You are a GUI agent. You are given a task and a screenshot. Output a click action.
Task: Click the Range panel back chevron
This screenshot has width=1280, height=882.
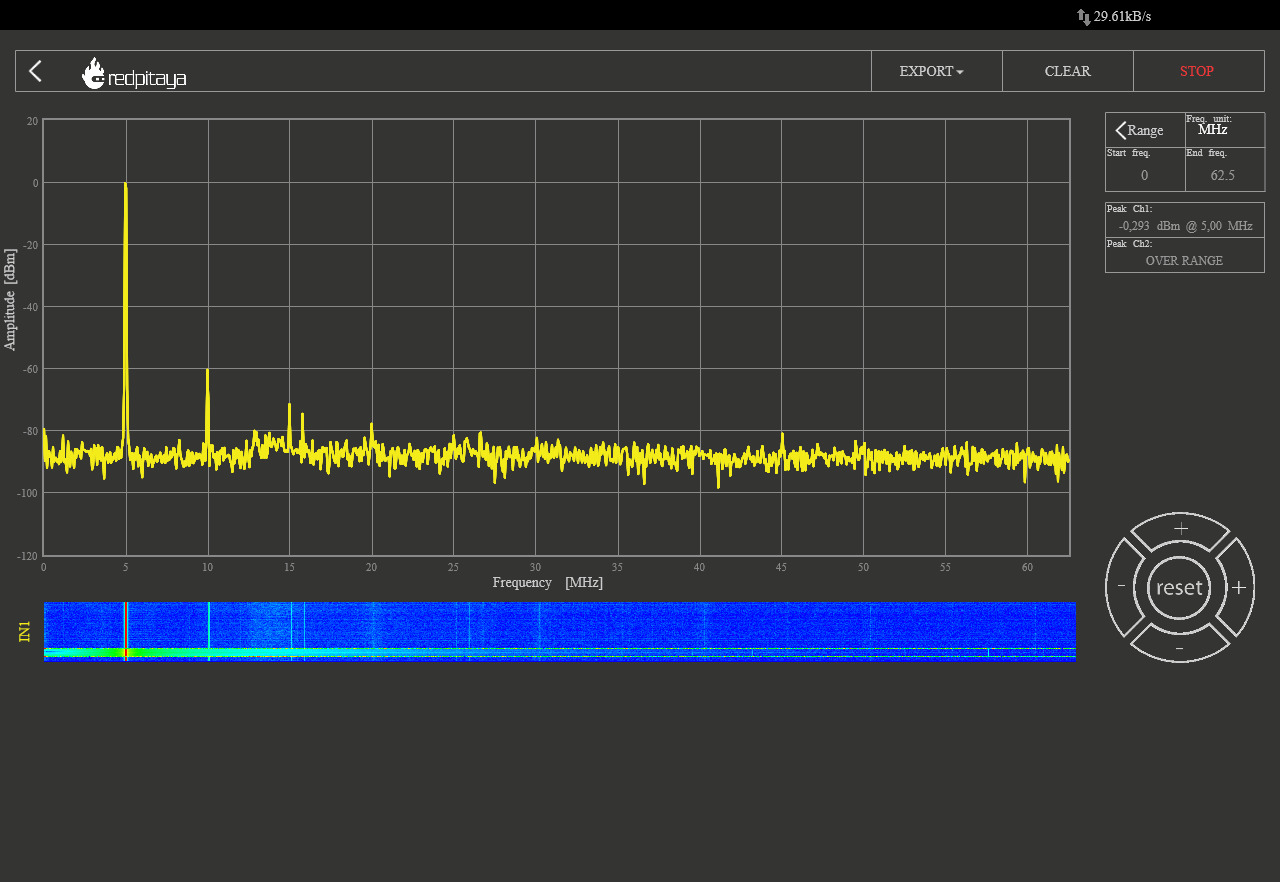pyautogui.click(x=1120, y=131)
